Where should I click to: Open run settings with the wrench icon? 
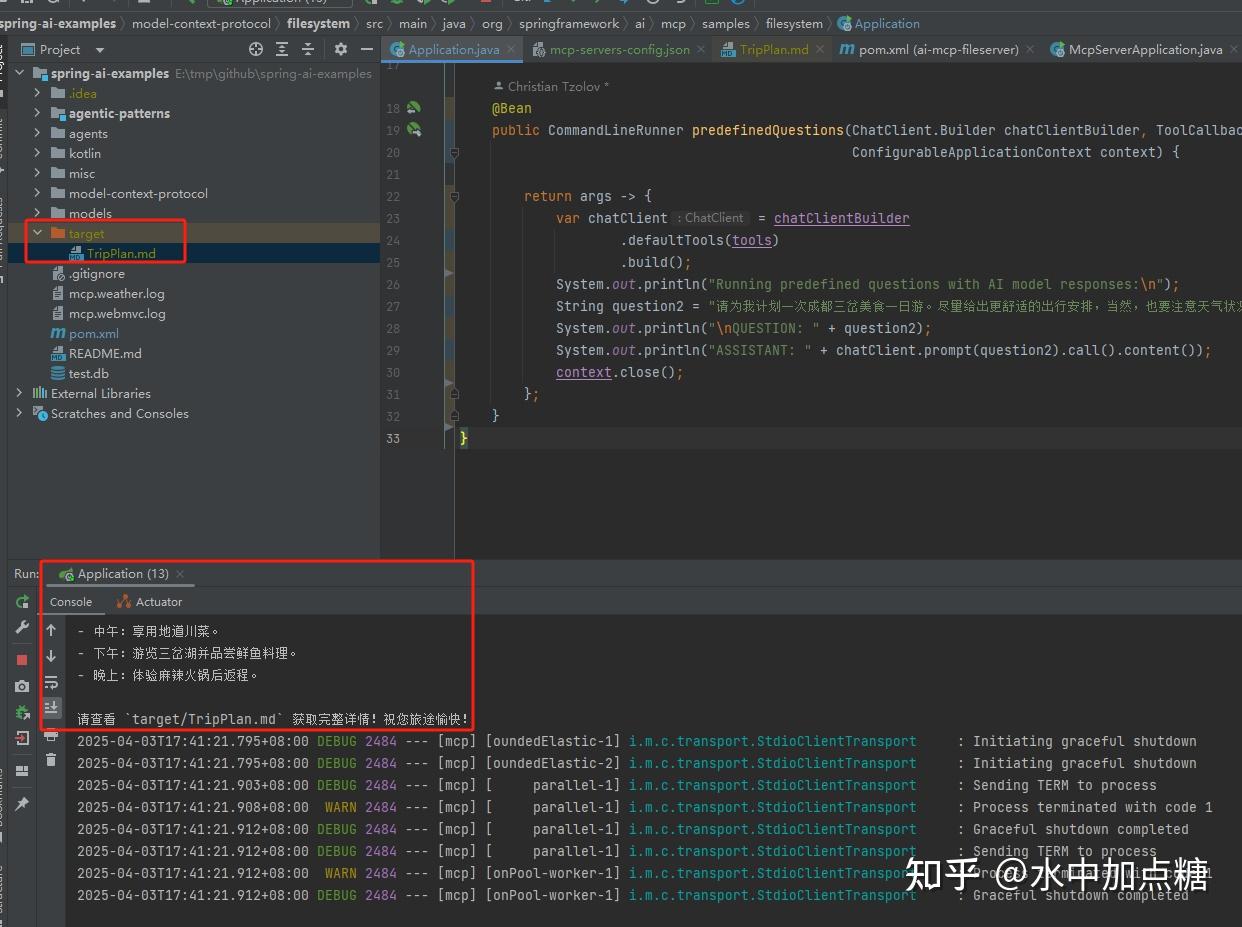[22, 627]
